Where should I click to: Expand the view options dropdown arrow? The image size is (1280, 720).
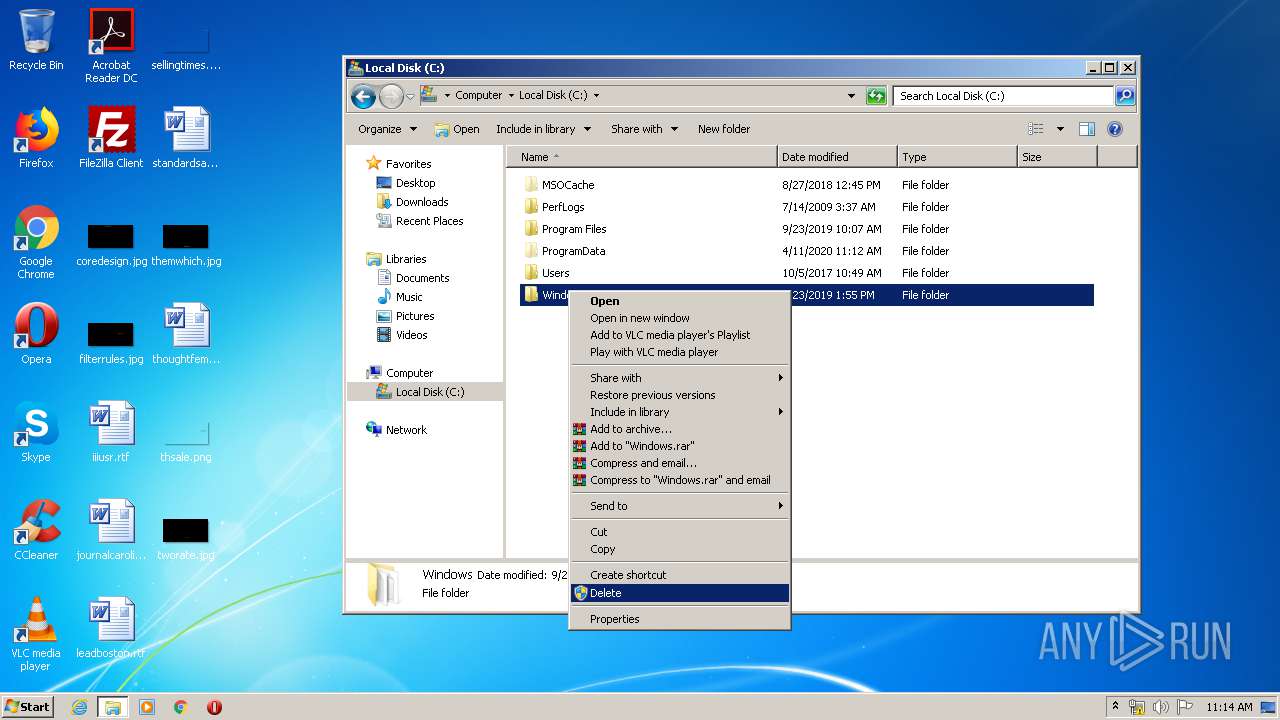tap(1060, 129)
